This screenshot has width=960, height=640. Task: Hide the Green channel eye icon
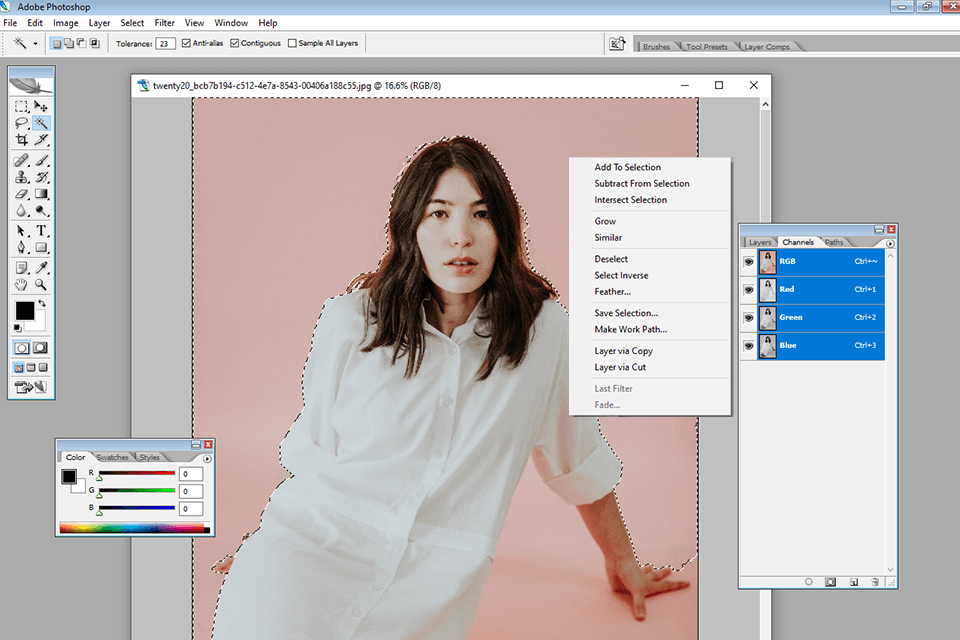(x=749, y=318)
